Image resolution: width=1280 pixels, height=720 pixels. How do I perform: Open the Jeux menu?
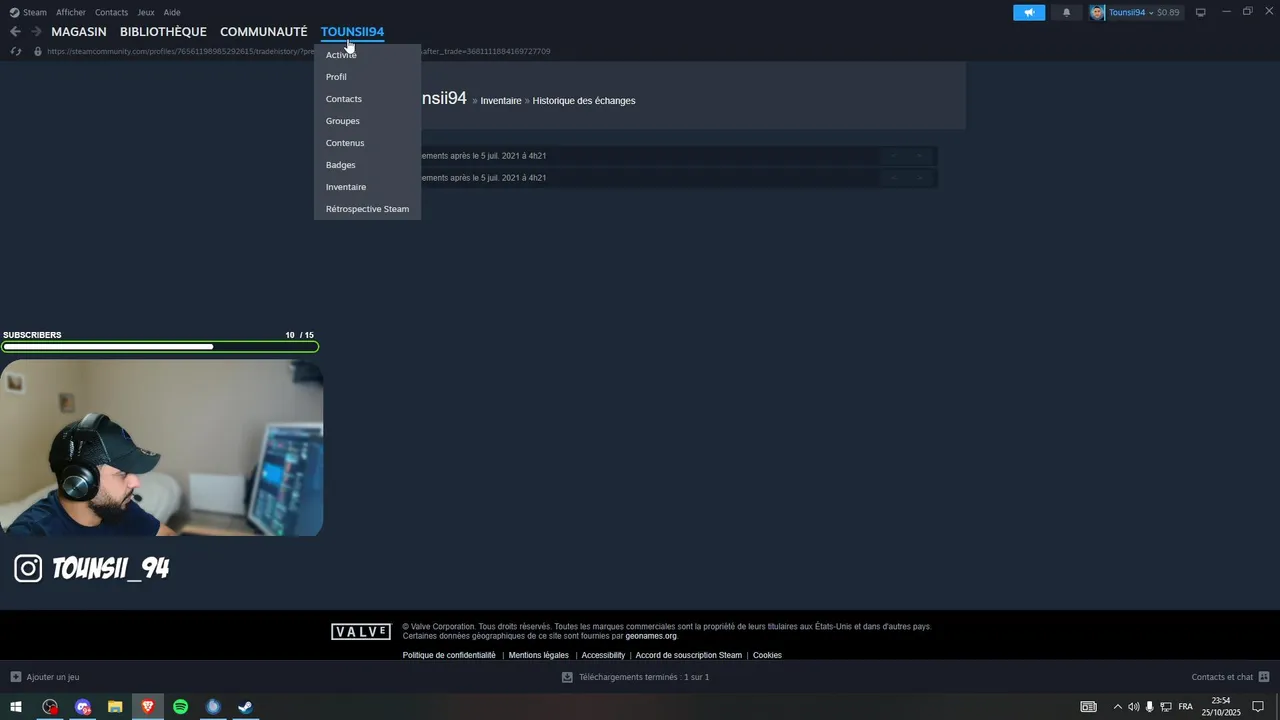point(146,12)
